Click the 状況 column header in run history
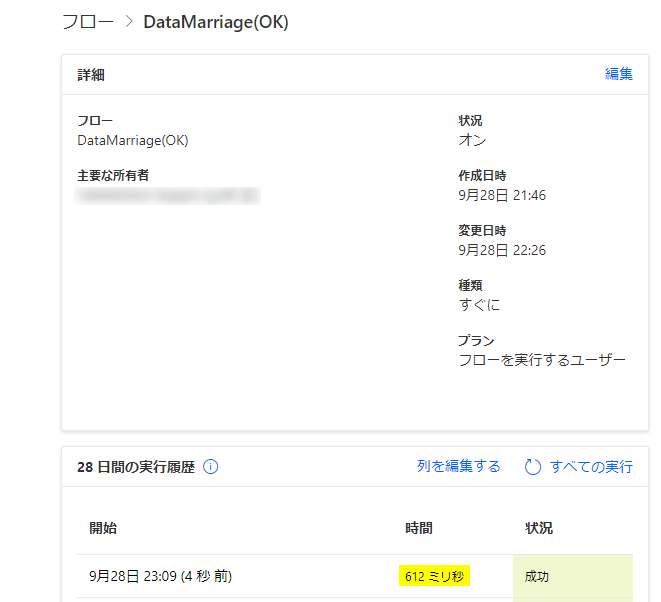This screenshot has width=661, height=602. click(539, 528)
